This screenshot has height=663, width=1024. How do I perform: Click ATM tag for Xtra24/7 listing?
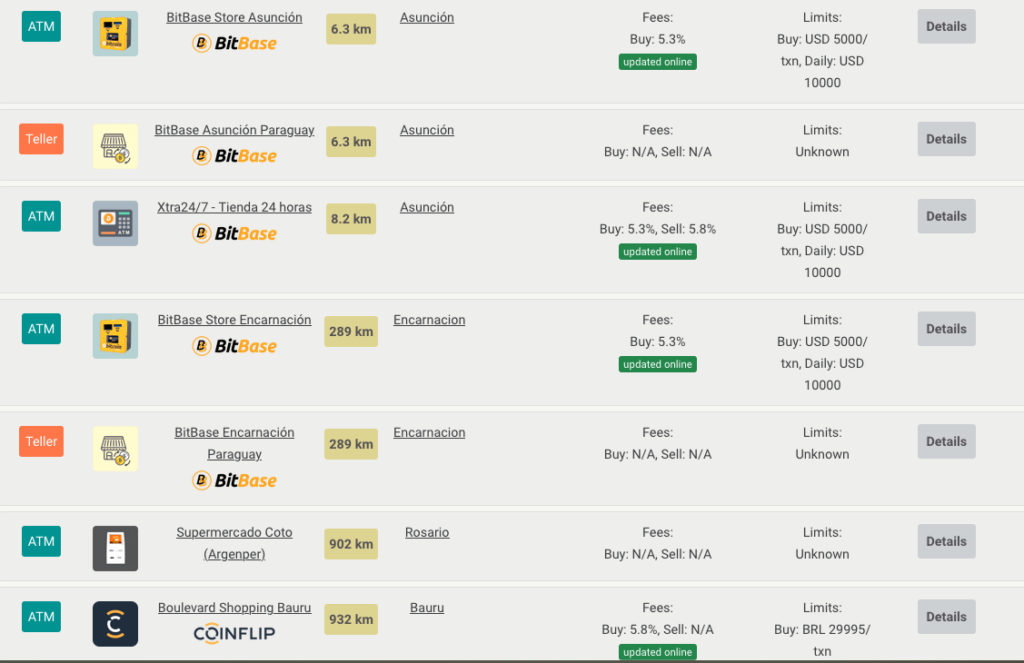(41, 216)
